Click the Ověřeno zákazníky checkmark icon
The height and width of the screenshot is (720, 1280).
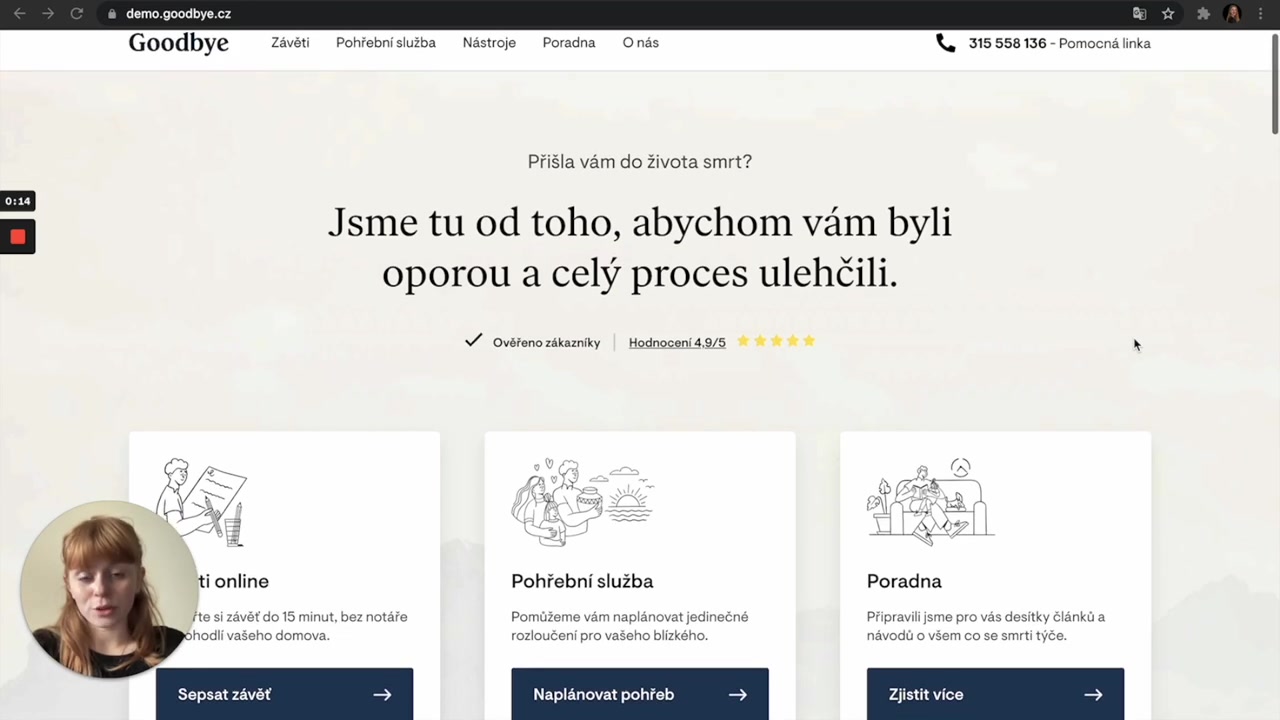point(474,341)
